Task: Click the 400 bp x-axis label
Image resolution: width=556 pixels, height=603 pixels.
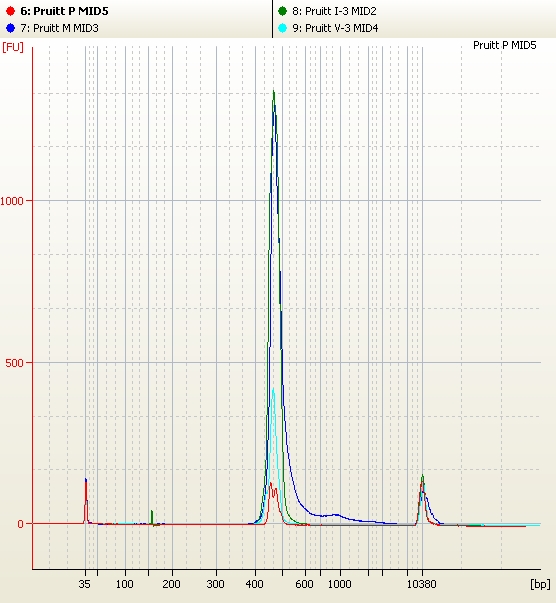Action: click(x=254, y=584)
